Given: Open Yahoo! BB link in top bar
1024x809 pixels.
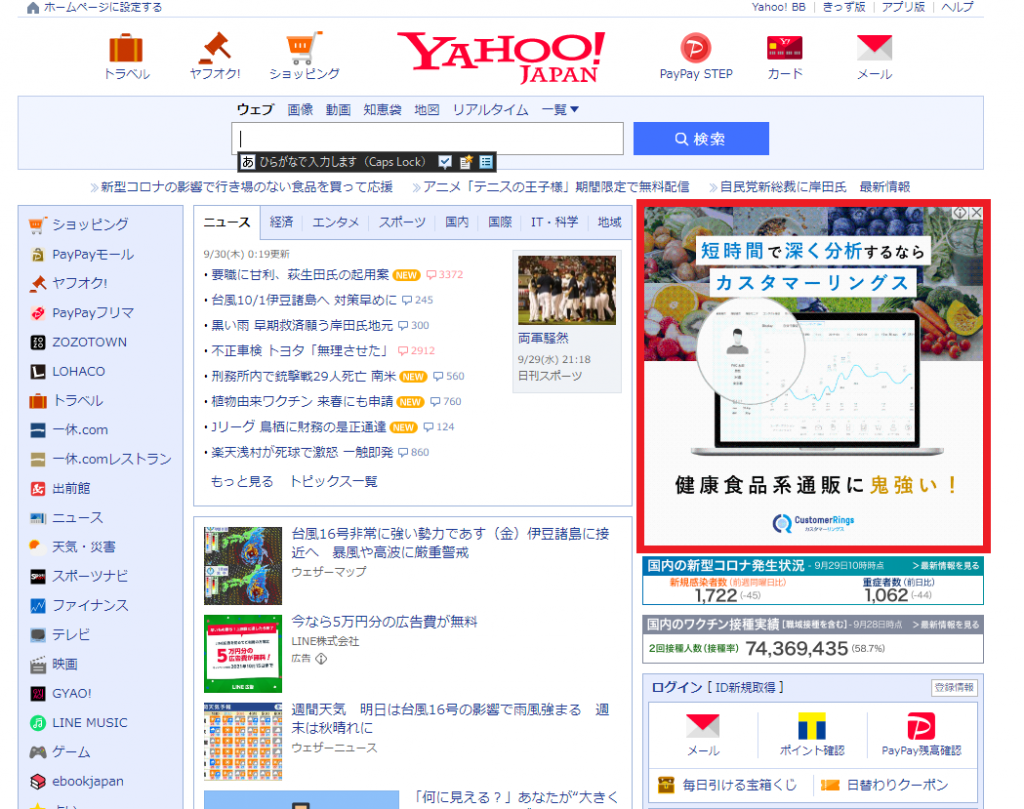Looking at the screenshot, I should coord(778,7).
